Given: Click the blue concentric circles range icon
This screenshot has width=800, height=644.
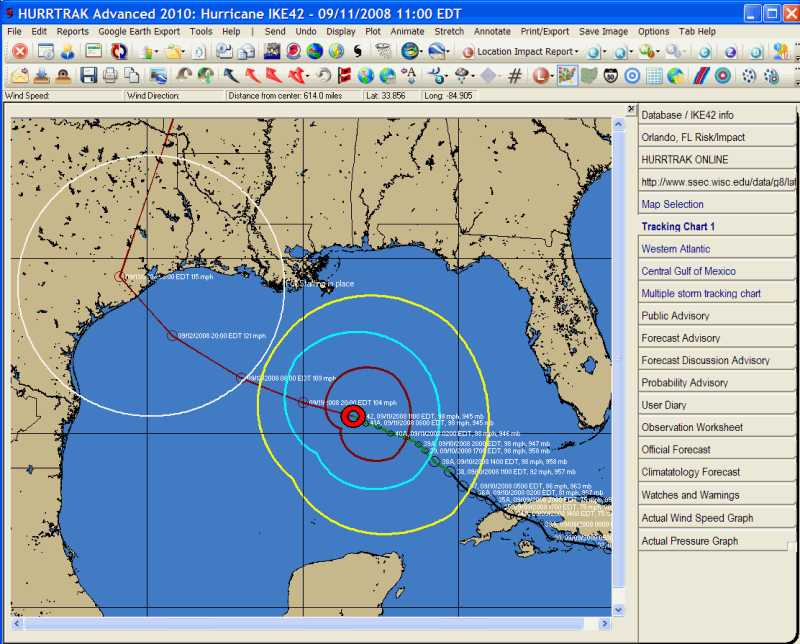Looking at the screenshot, I should [632, 75].
